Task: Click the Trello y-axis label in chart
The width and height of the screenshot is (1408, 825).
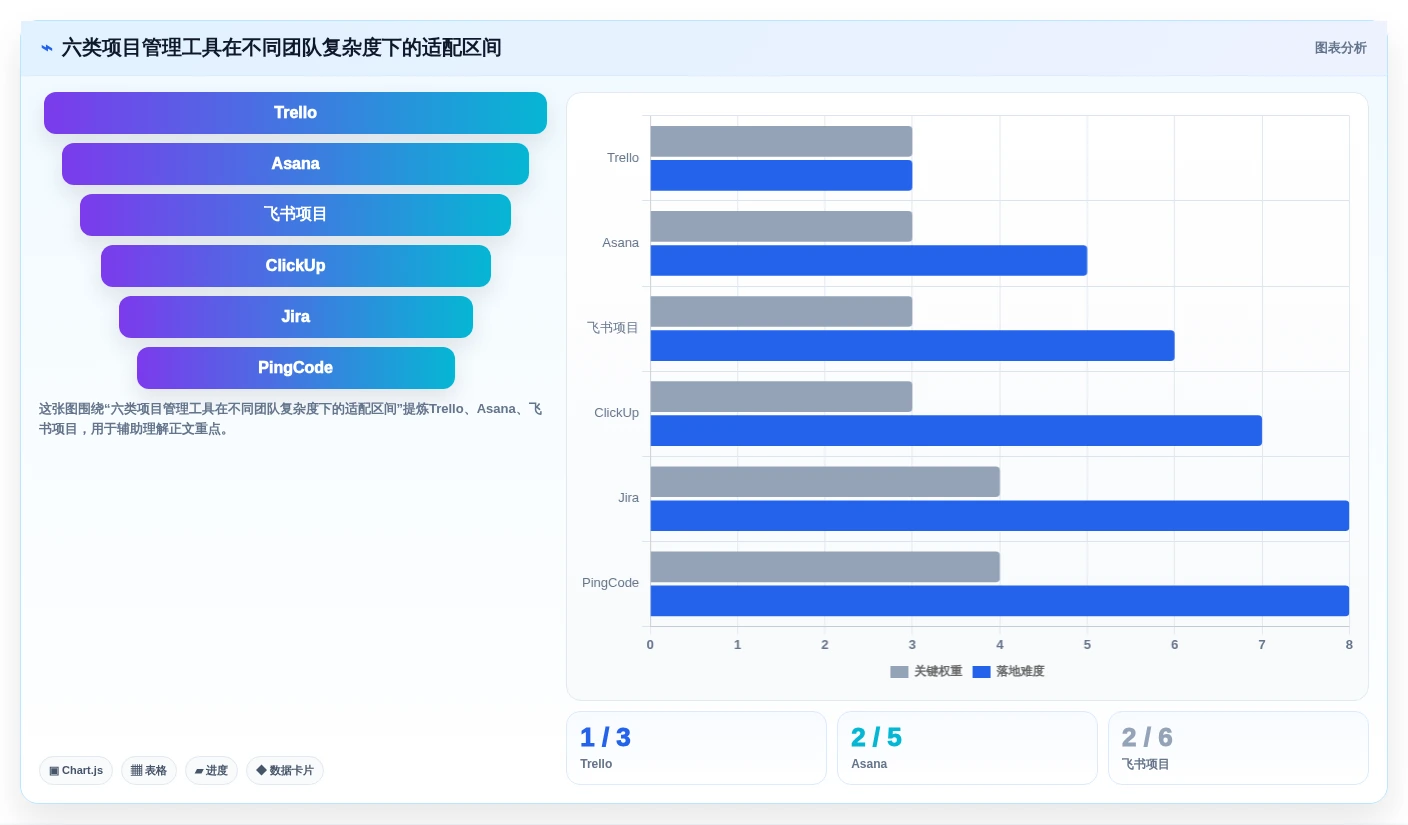Action: (622, 158)
